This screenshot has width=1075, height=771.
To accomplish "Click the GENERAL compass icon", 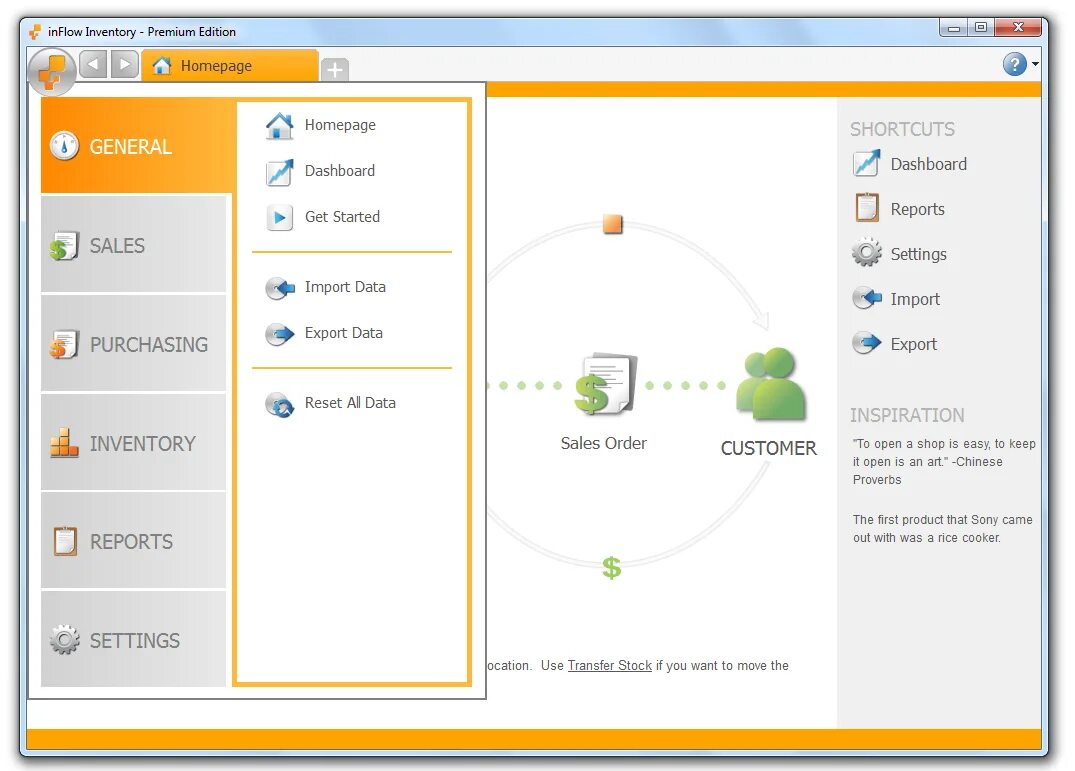I will point(64,145).
